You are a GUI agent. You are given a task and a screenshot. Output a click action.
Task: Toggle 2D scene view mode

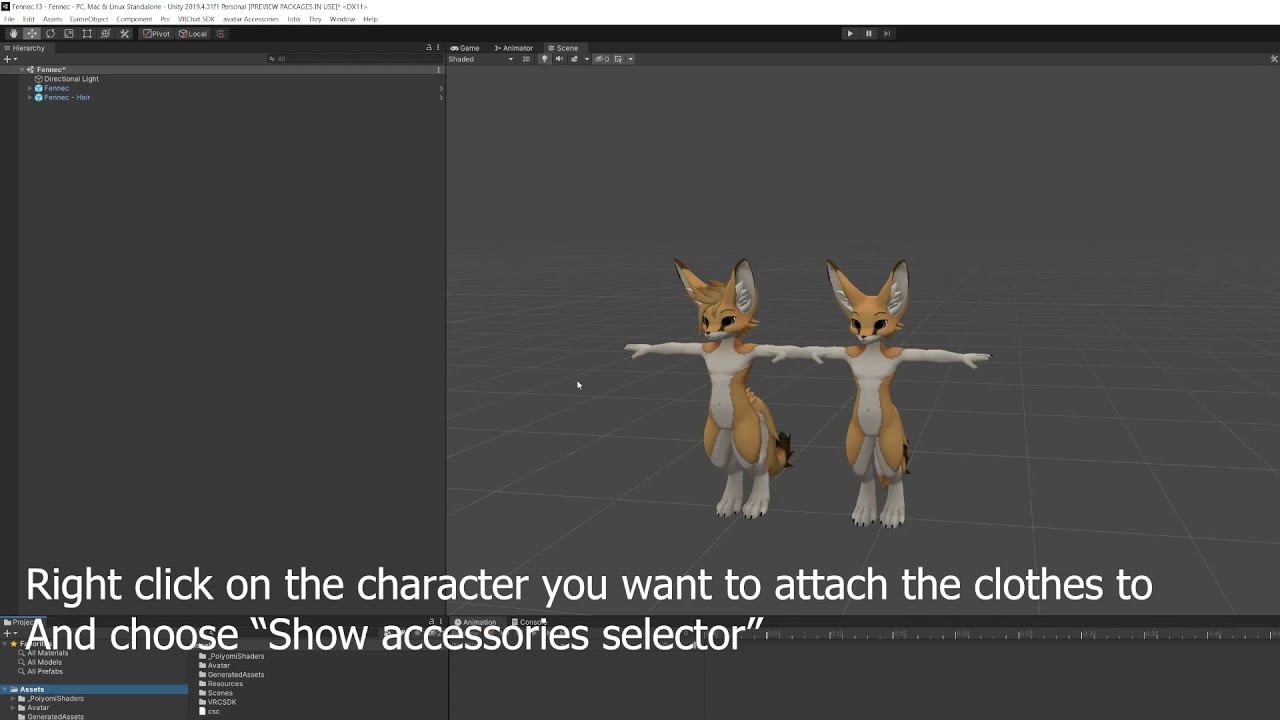pyautogui.click(x=526, y=59)
